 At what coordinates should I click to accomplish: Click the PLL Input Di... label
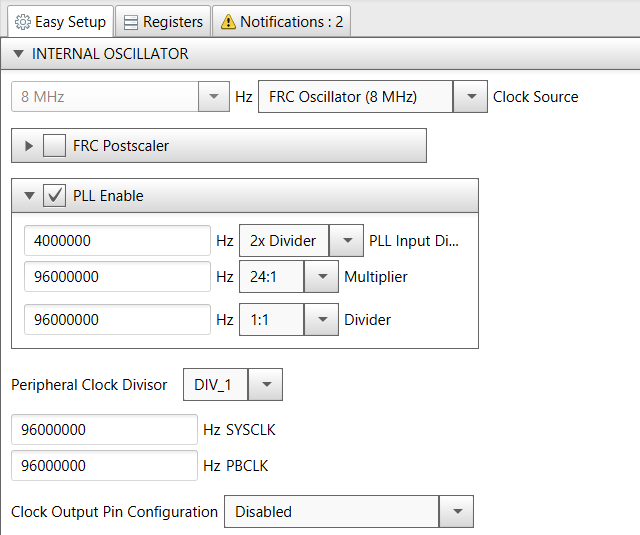click(414, 241)
